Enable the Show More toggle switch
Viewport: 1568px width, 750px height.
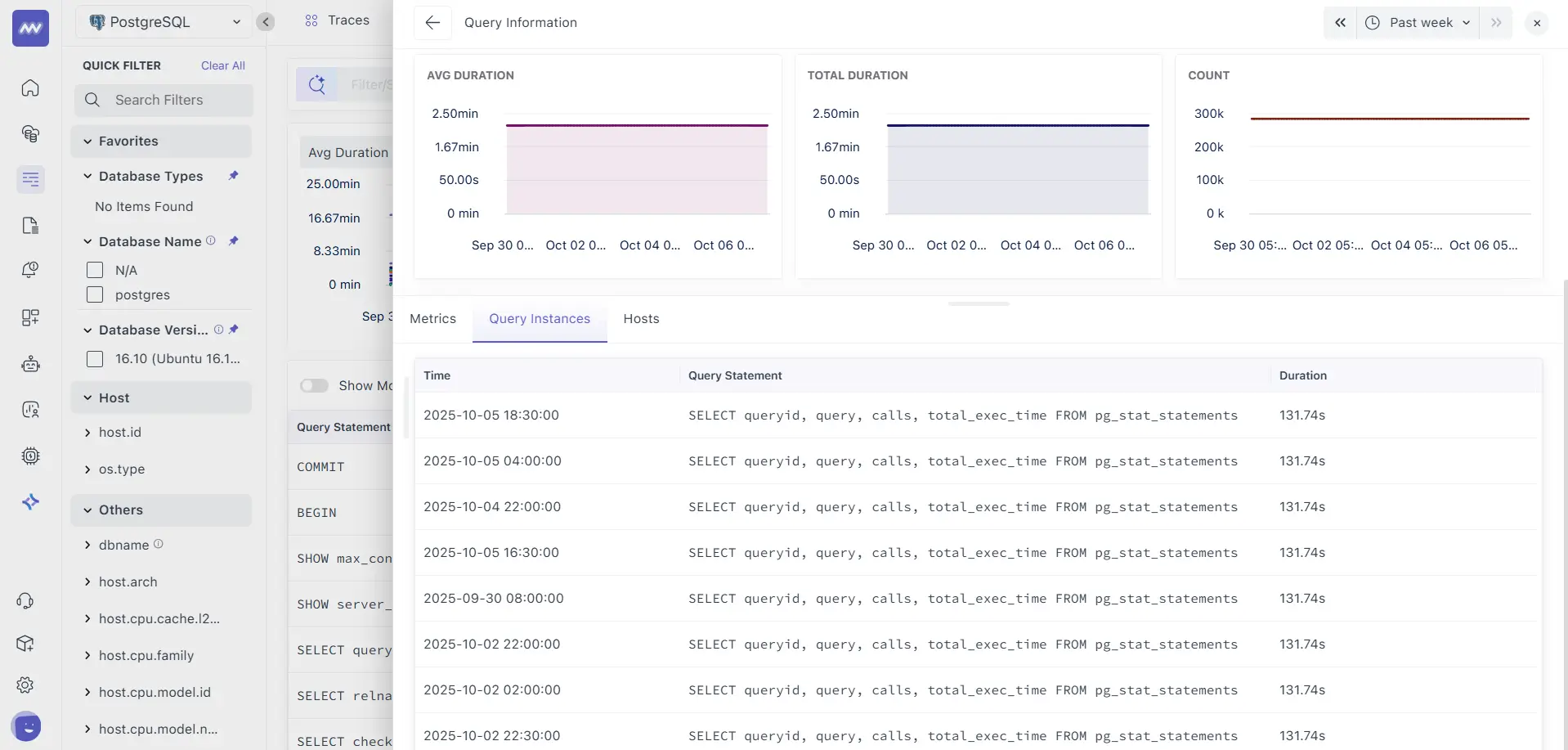314,385
